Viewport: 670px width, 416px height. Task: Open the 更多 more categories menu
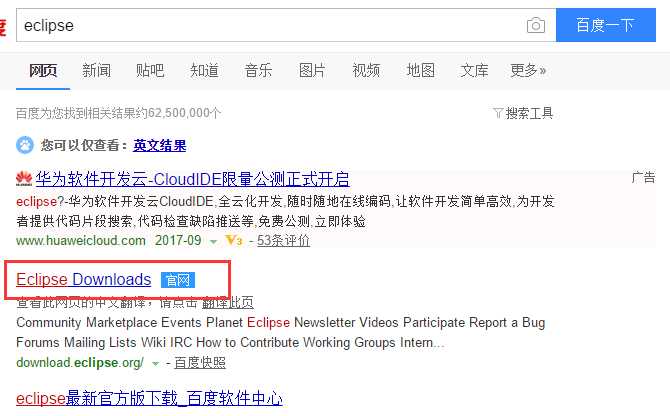pyautogui.click(x=528, y=70)
